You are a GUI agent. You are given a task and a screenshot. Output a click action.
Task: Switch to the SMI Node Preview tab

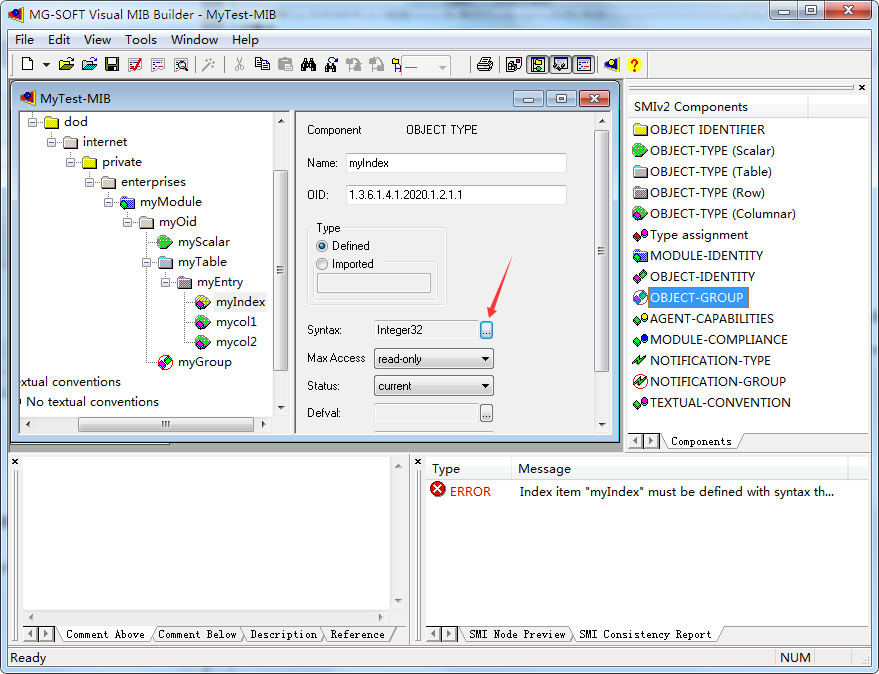(517, 634)
